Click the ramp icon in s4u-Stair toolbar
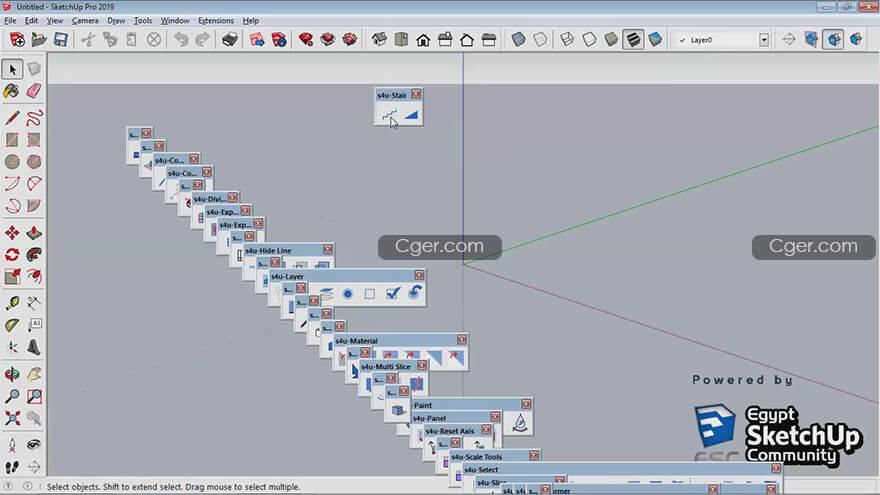The width and height of the screenshot is (880, 495). [x=411, y=115]
